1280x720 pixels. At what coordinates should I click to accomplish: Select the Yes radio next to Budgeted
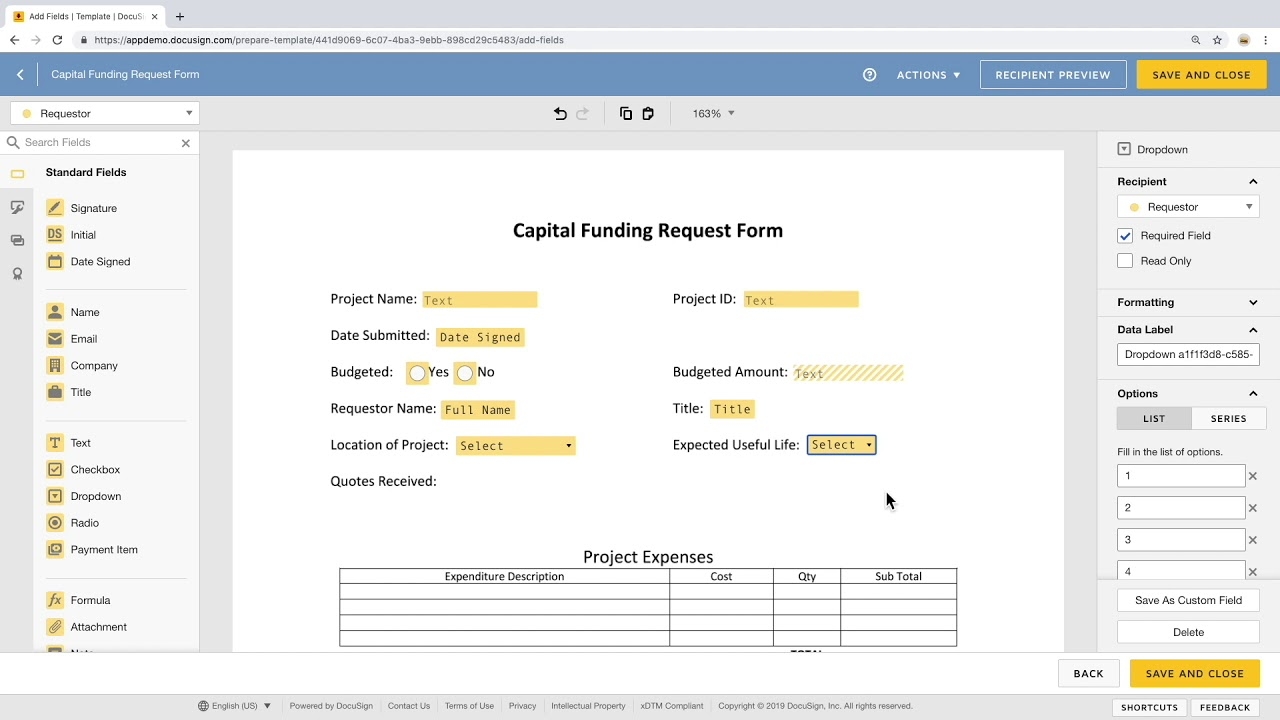(417, 372)
